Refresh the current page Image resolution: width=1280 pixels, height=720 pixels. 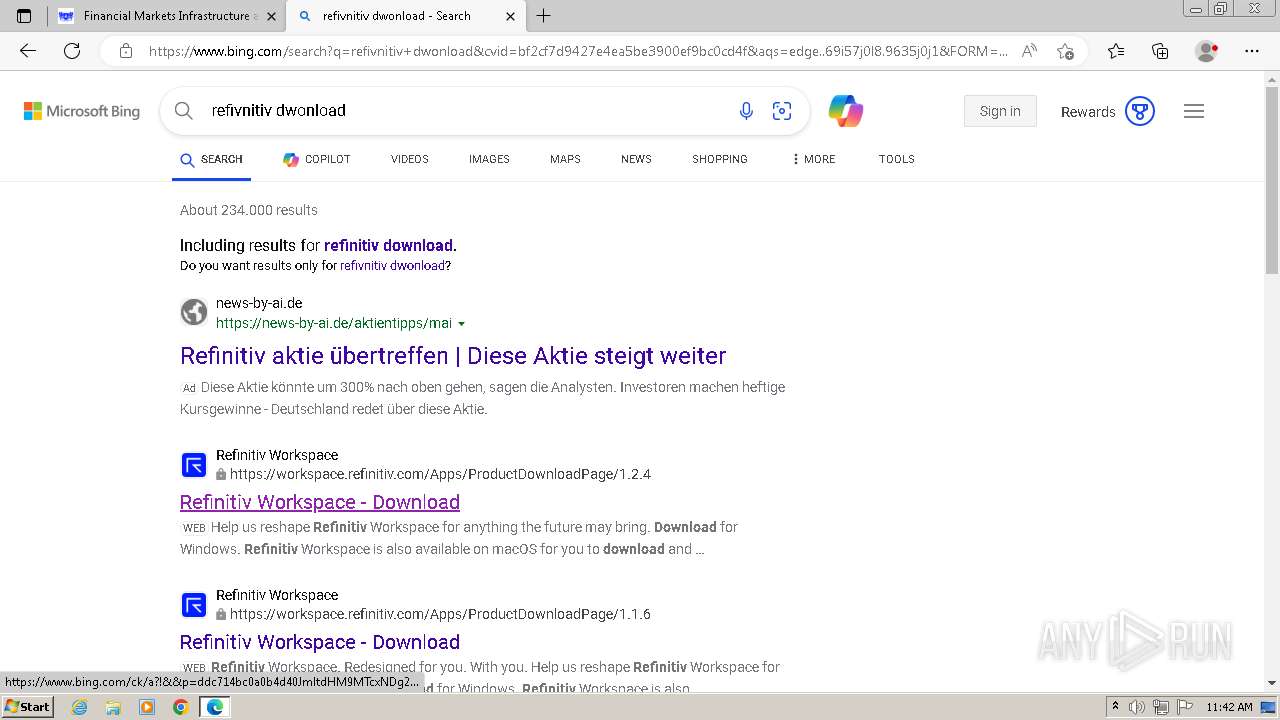pyautogui.click(x=72, y=51)
